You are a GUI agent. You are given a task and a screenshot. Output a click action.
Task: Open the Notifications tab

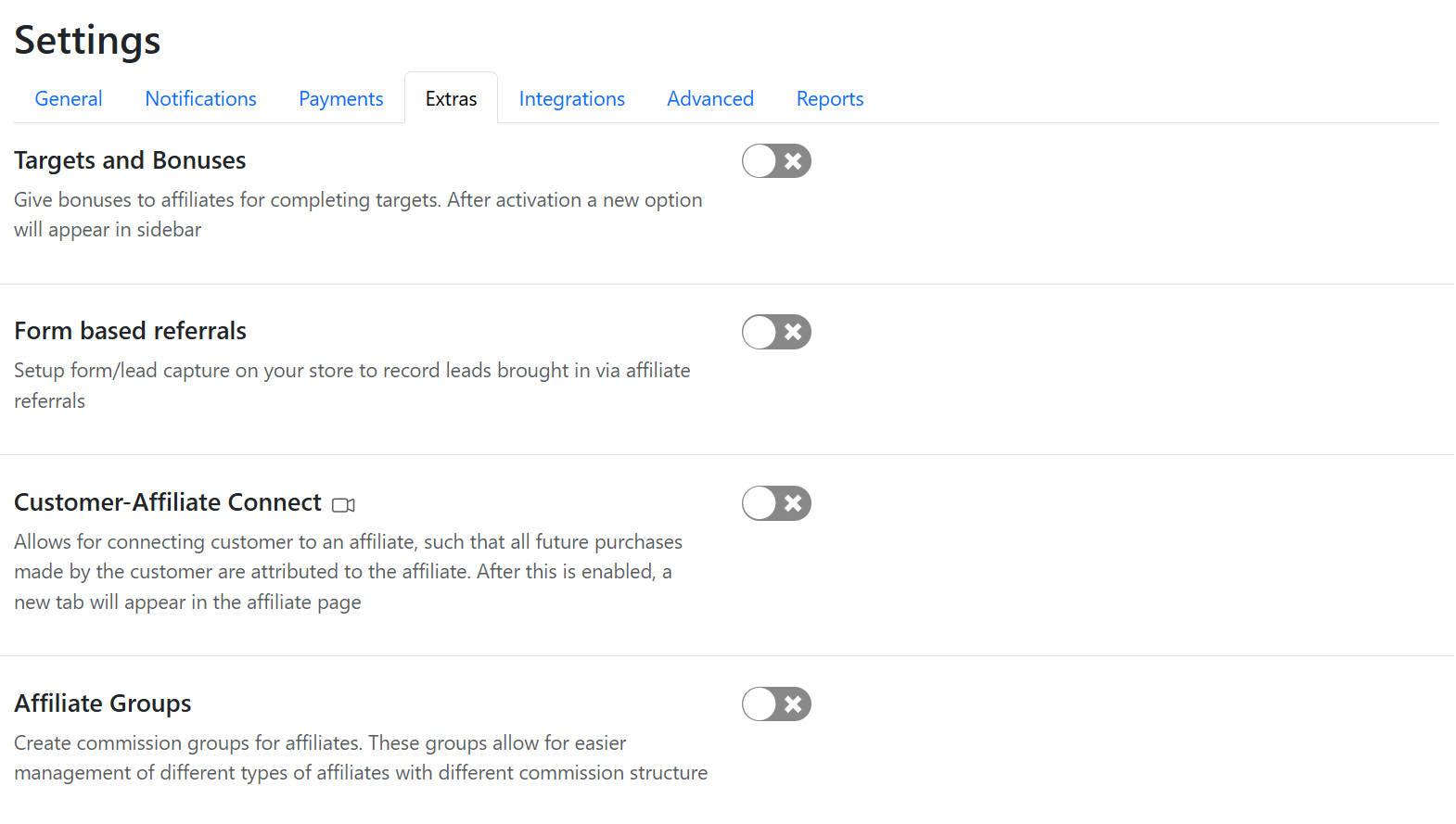pyautogui.click(x=200, y=99)
